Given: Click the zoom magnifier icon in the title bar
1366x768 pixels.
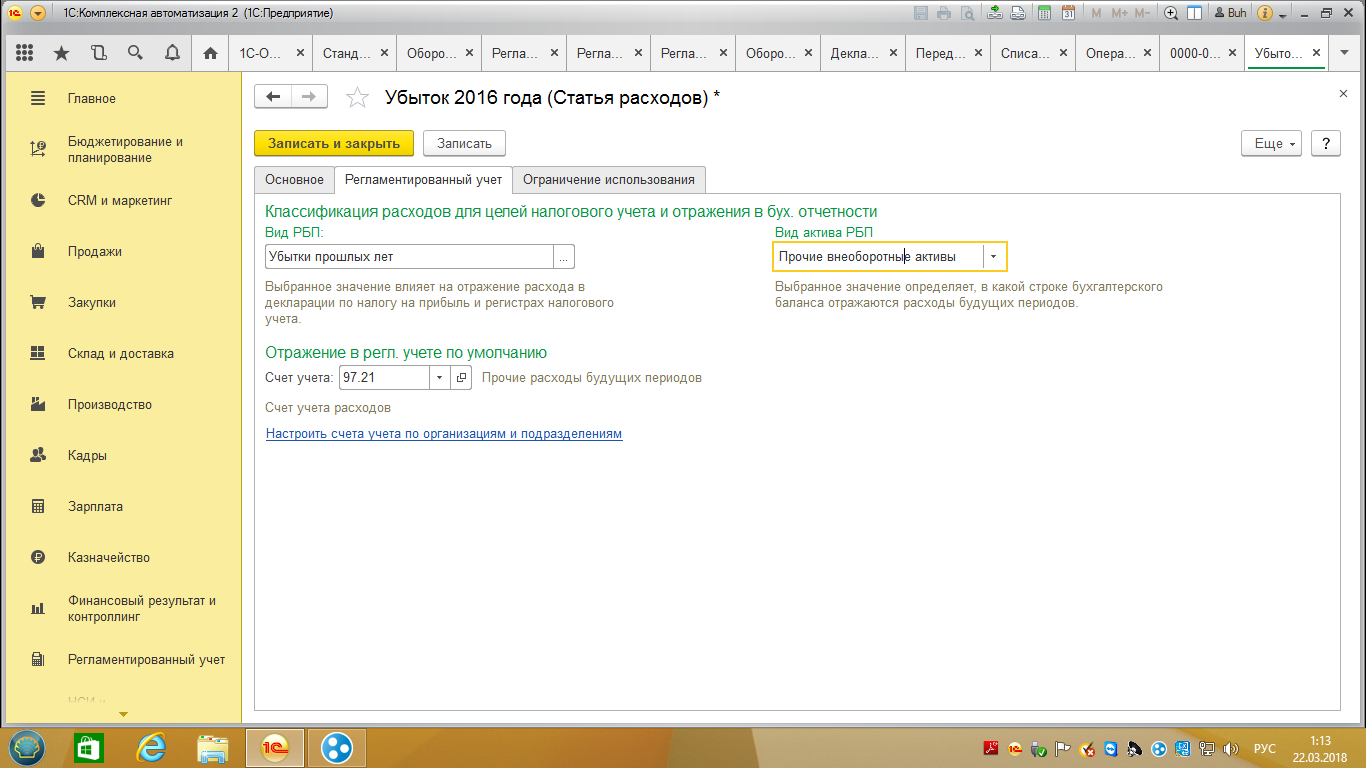Looking at the screenshot, I should tap(1171, 14).
